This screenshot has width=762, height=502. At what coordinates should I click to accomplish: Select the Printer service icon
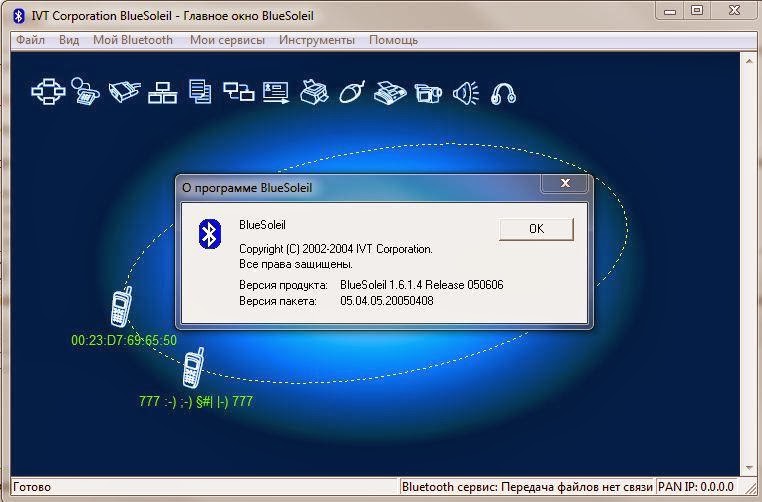pos(314,92)
